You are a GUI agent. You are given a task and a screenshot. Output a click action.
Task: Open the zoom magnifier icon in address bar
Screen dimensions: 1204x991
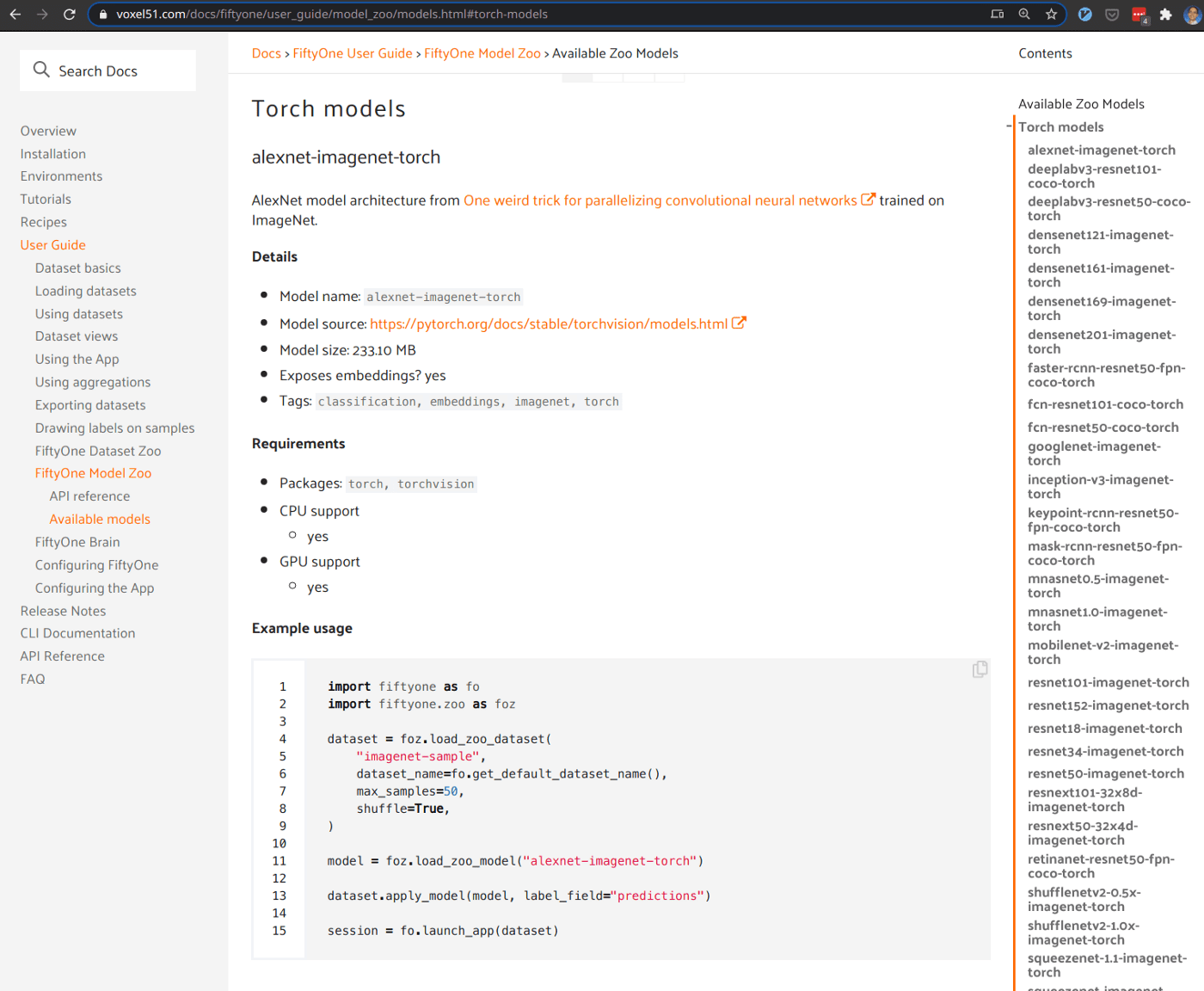point(1024,14)
